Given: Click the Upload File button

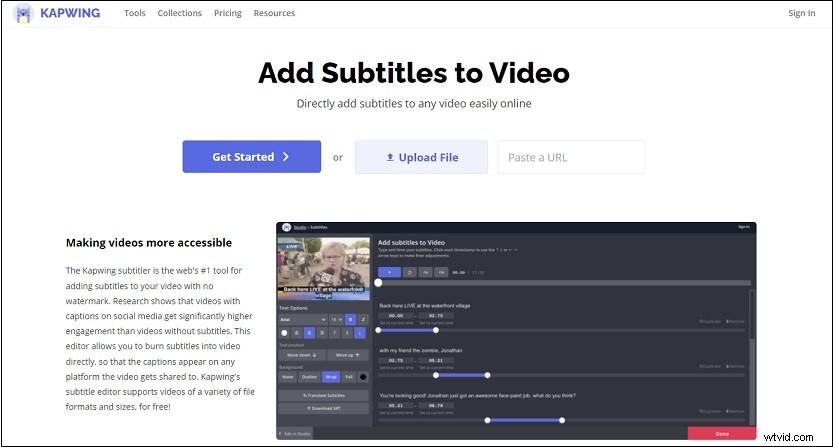Looking at the screenshot, I should 421,157.
